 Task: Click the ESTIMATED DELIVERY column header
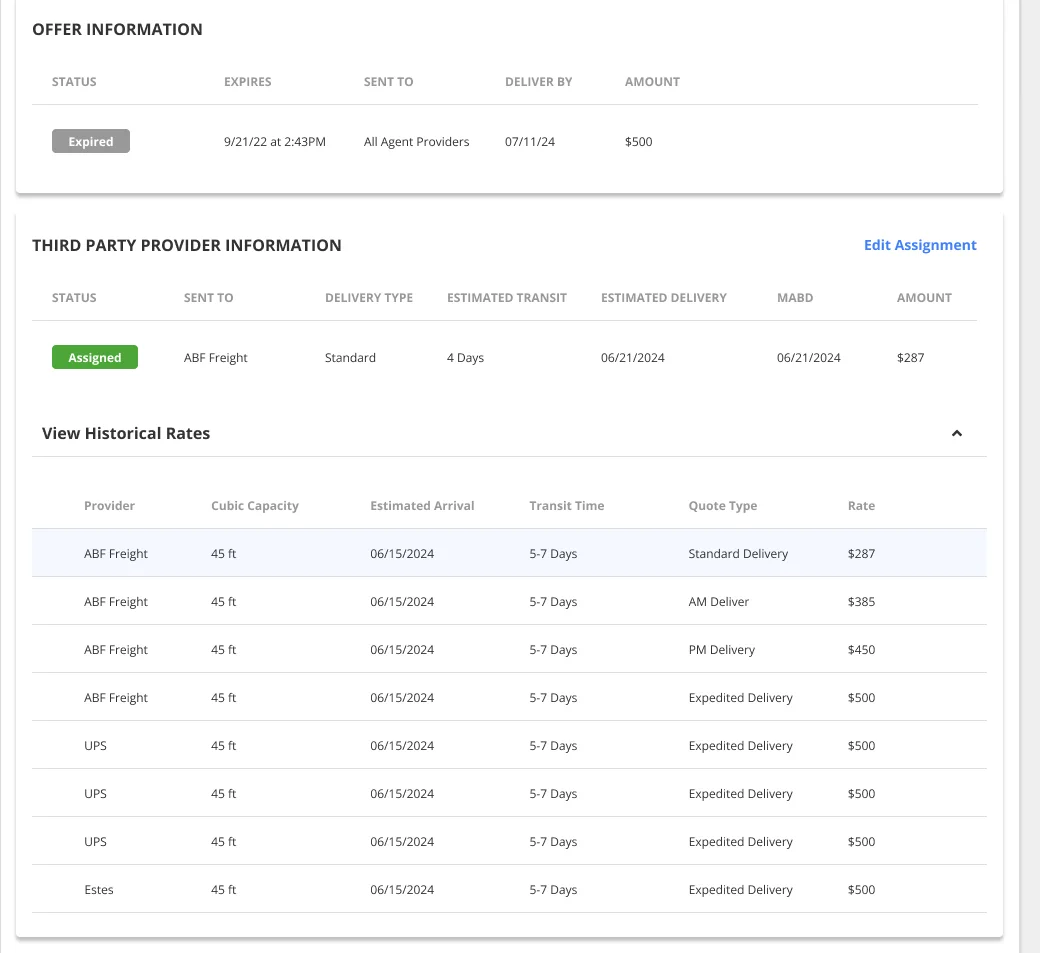(x=664, y=298)
